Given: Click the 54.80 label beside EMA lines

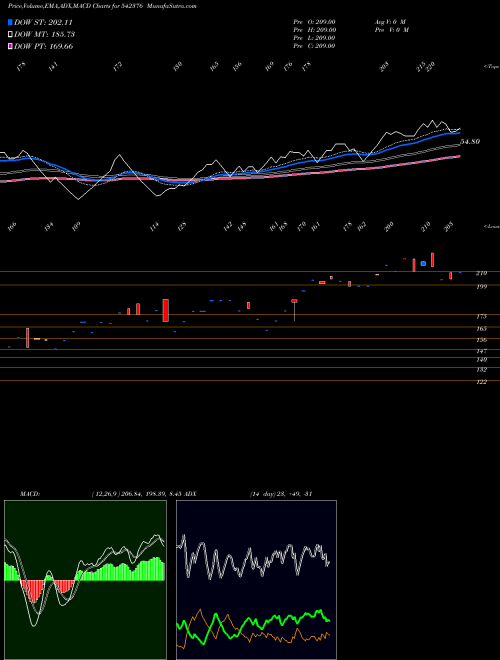Looking at the screenshot, I should coord(470,142).
